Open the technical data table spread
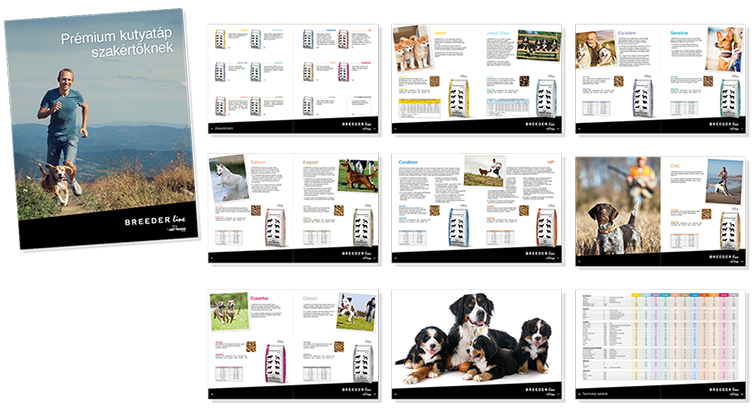This screenshot has height=418, width=756. (661, 345)
